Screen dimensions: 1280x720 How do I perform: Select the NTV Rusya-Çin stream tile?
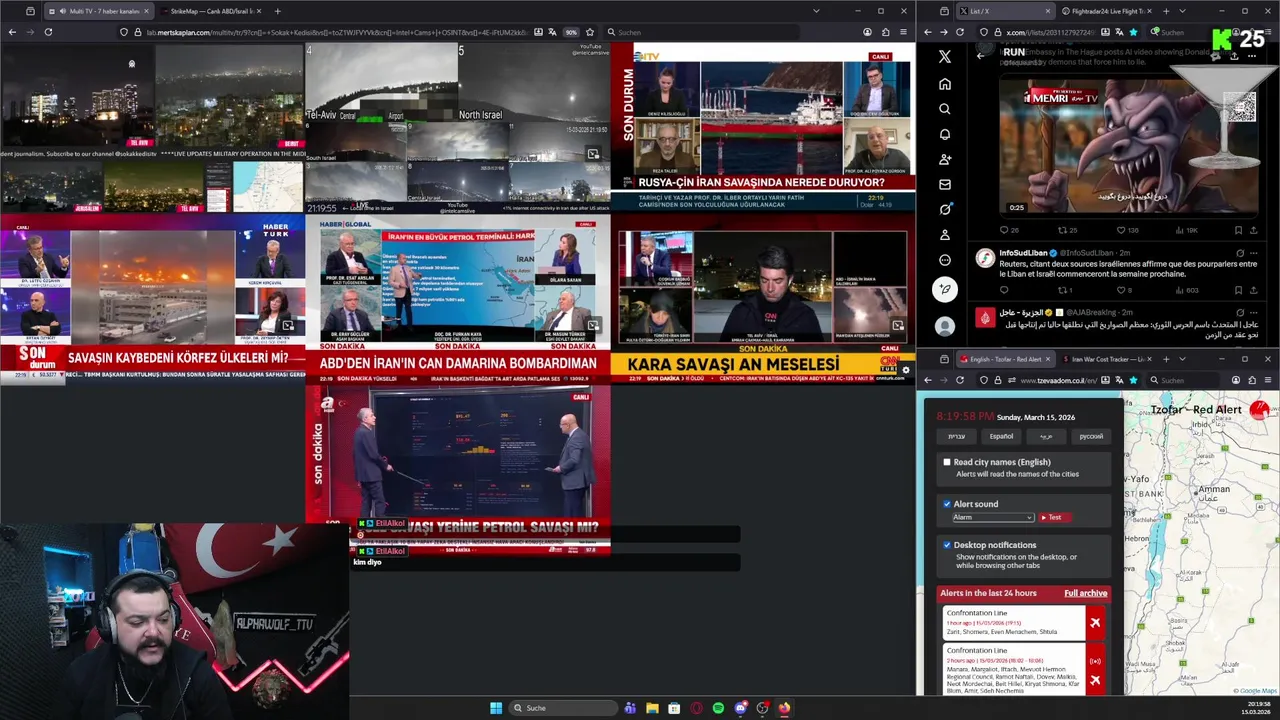pyautogui.click(x=763, y=126)
